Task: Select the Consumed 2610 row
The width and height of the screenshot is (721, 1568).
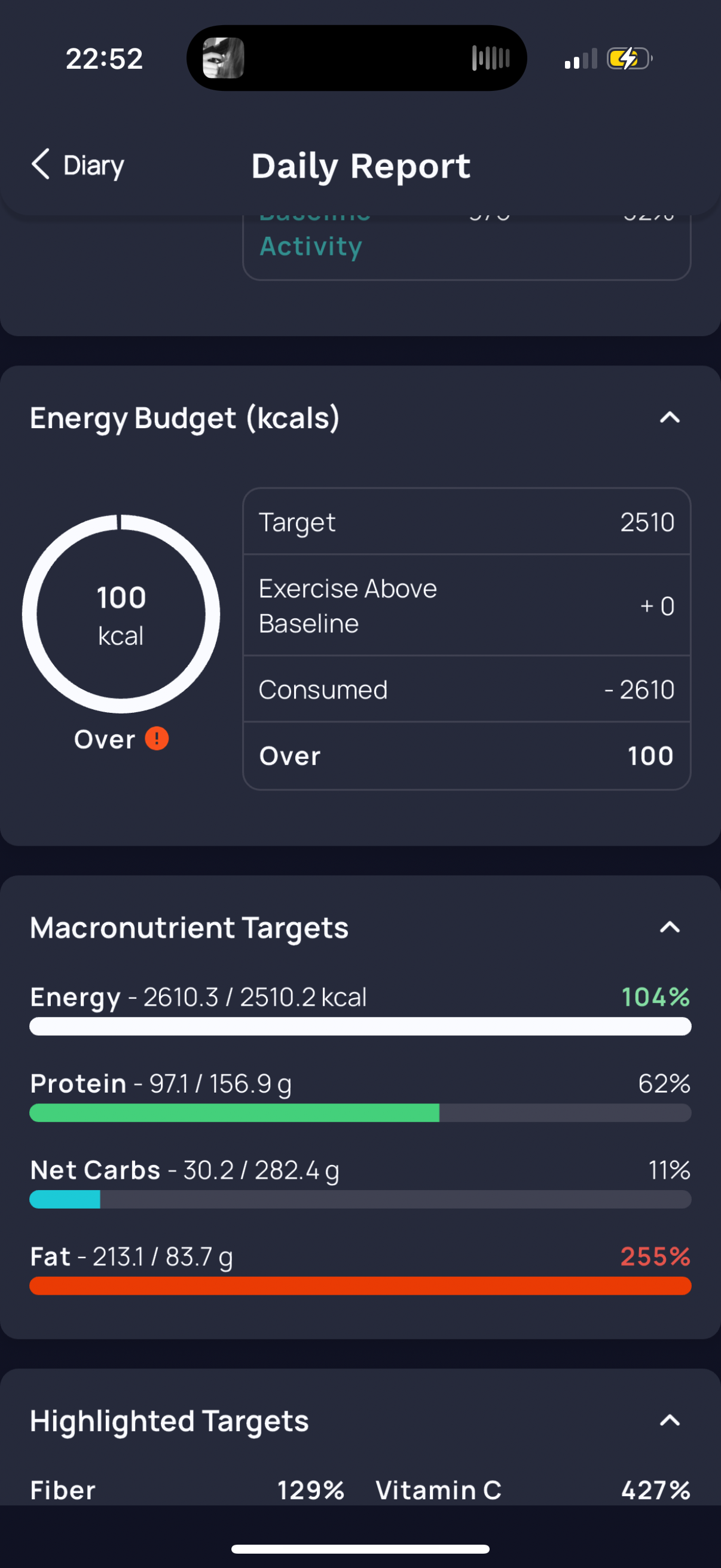Action: [466, 690]
